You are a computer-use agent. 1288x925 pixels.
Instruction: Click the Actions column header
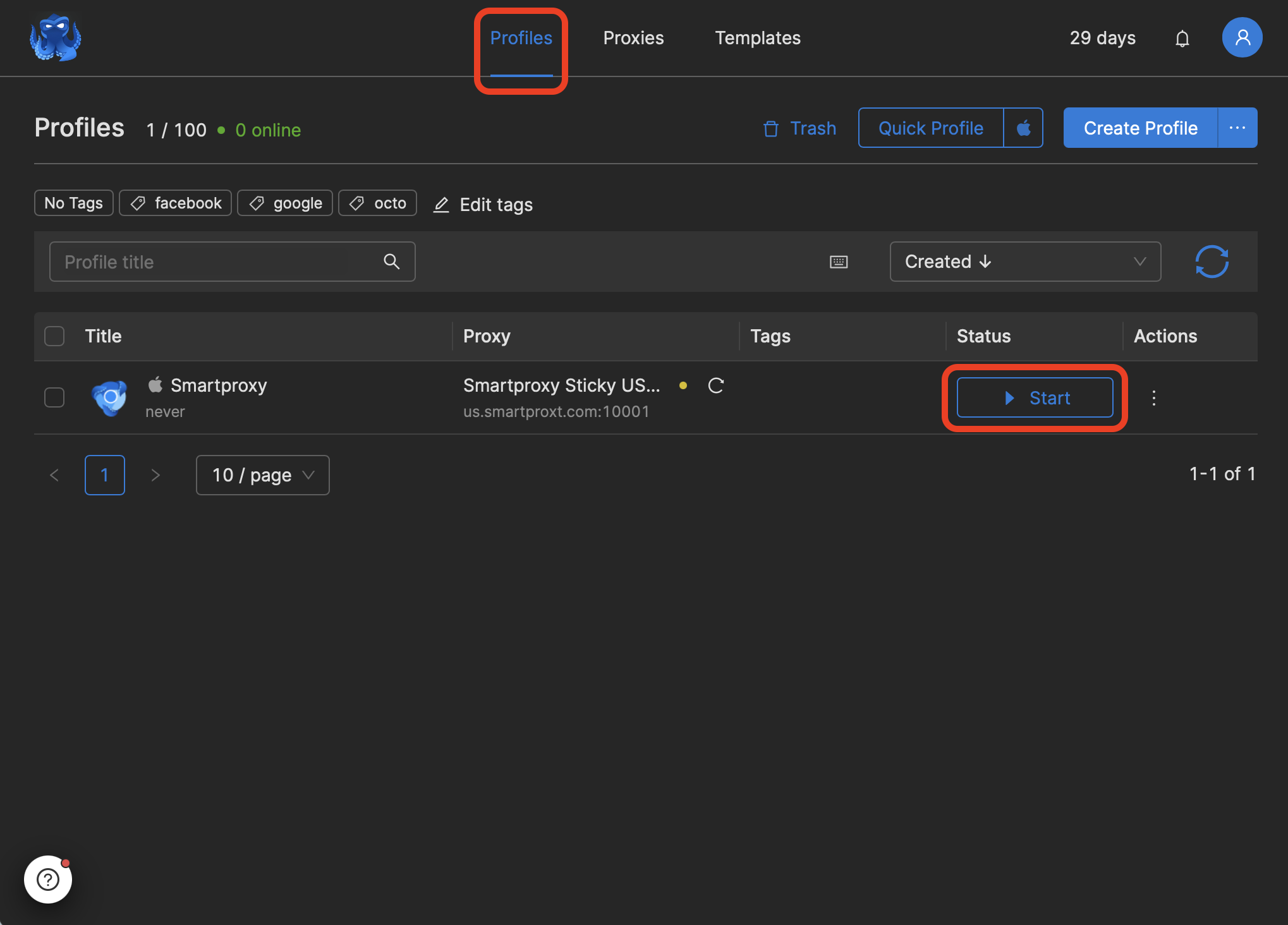1165,336
